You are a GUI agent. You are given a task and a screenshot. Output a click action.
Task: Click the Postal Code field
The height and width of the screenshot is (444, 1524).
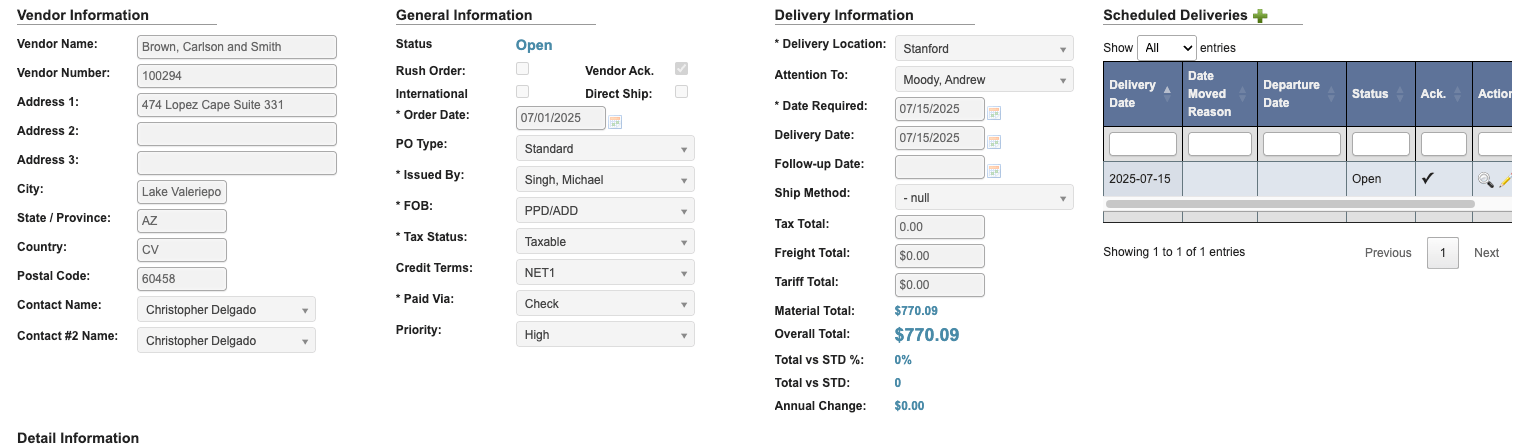coord(182,279)
